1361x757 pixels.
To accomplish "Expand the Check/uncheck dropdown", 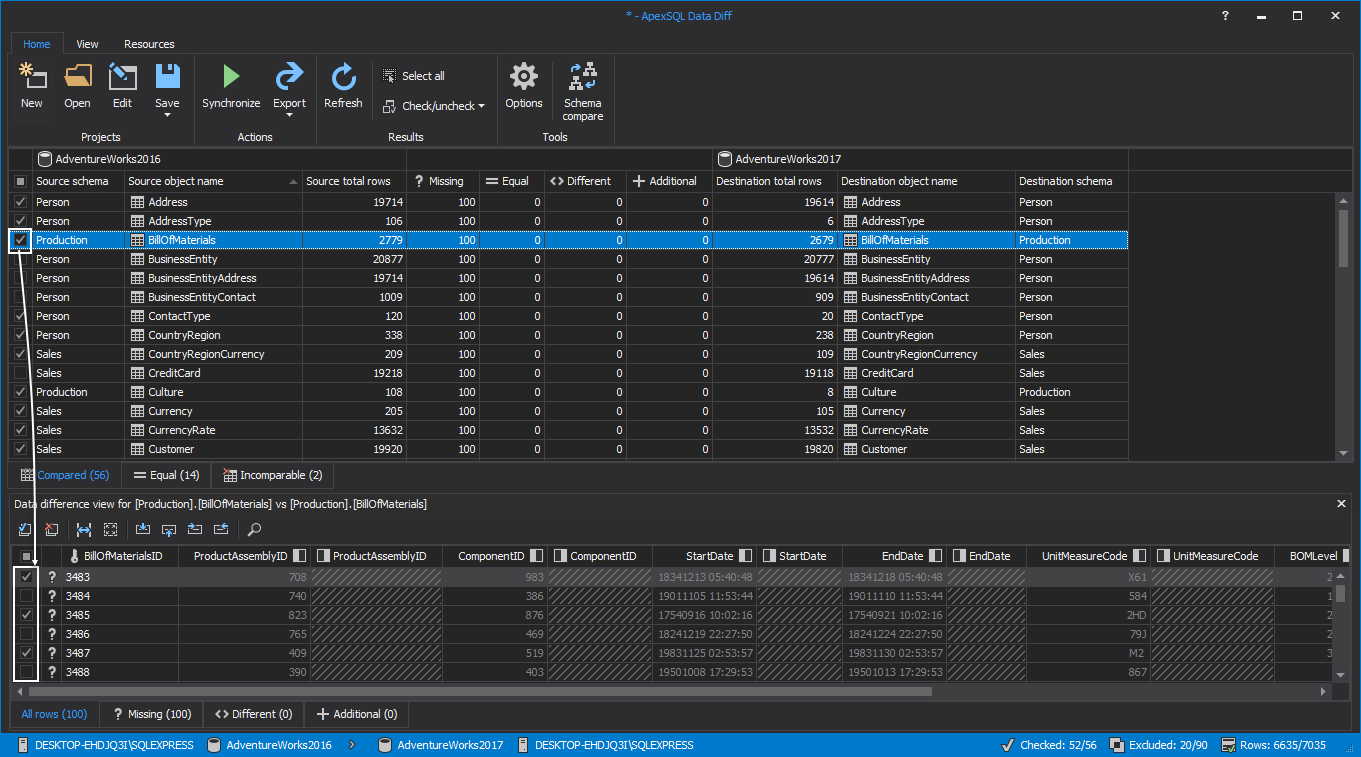I will [481, 106].
